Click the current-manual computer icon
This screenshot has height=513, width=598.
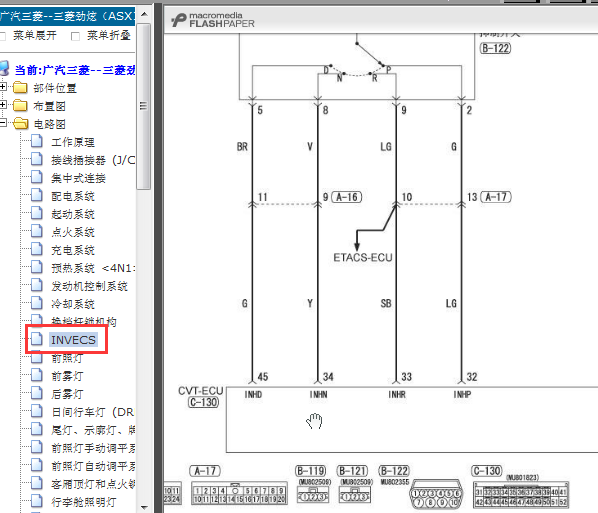tap(4, 69)
